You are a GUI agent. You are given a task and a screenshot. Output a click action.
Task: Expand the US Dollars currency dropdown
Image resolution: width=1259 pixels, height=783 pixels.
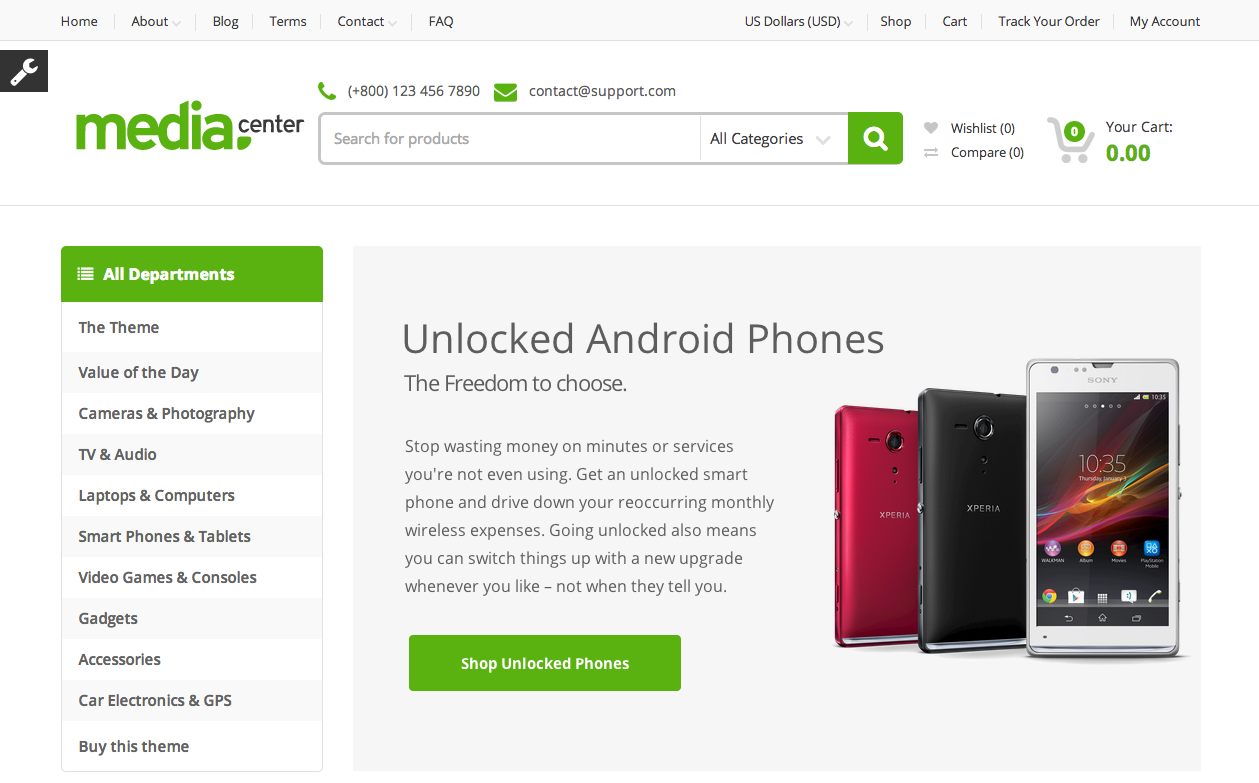798,21
